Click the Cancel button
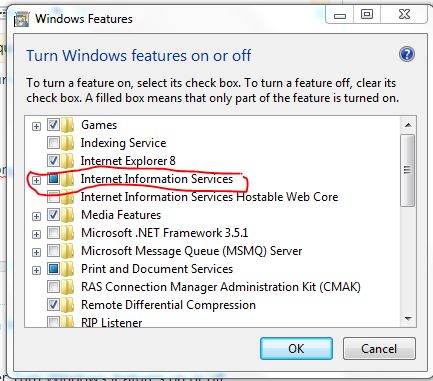This screenshot has height=381, width=433. click(x=379, y=349)
